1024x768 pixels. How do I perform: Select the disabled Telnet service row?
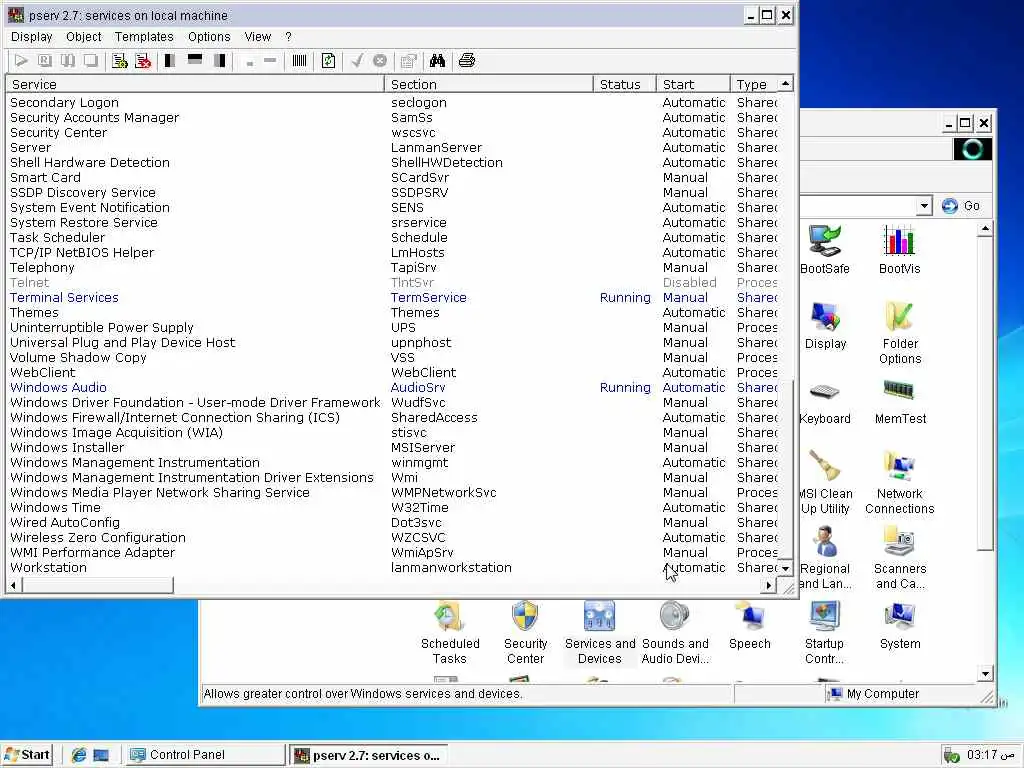pyautogui.click(x=392, y=283)
